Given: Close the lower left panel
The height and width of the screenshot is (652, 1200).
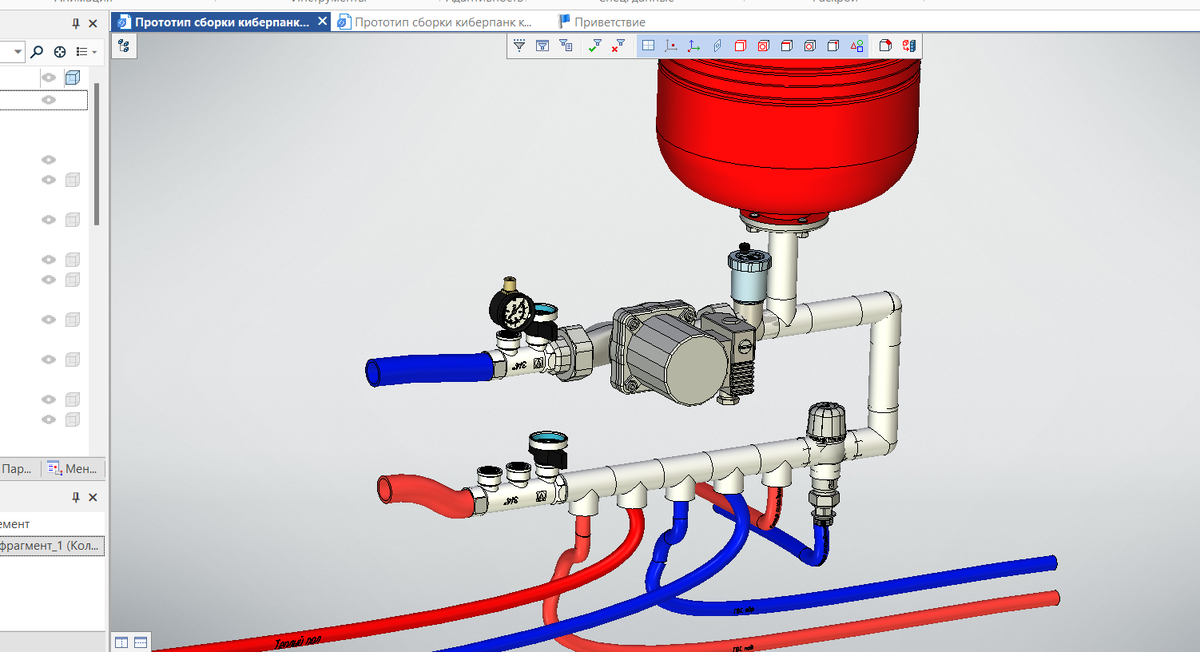Looking at the screenshot, I should 93,497.
